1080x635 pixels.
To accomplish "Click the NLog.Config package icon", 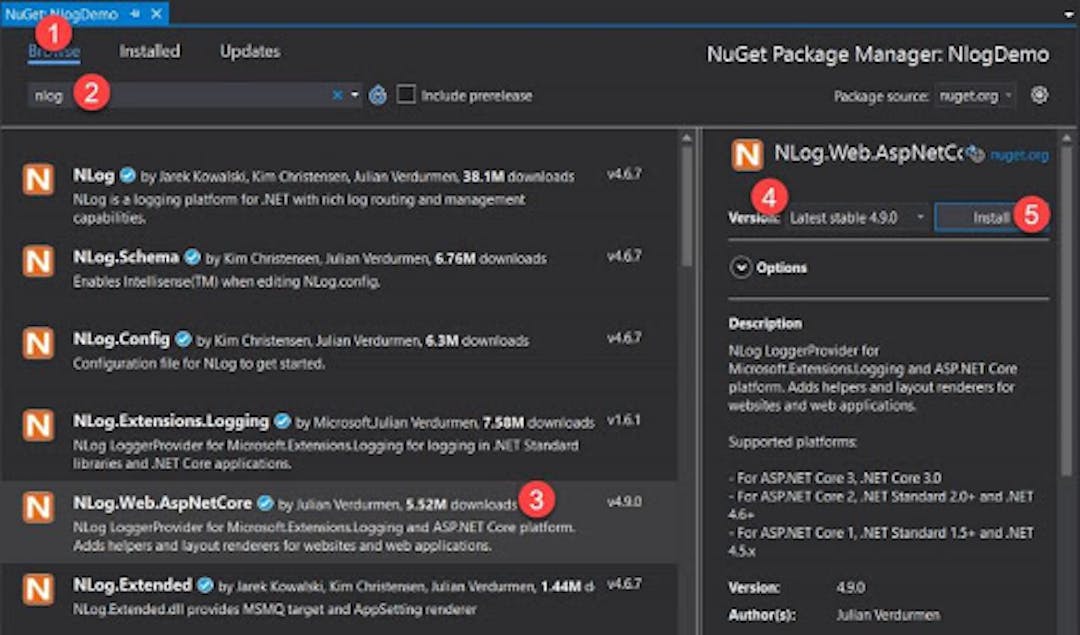I will pyautogui.click(x=38, y=344).
